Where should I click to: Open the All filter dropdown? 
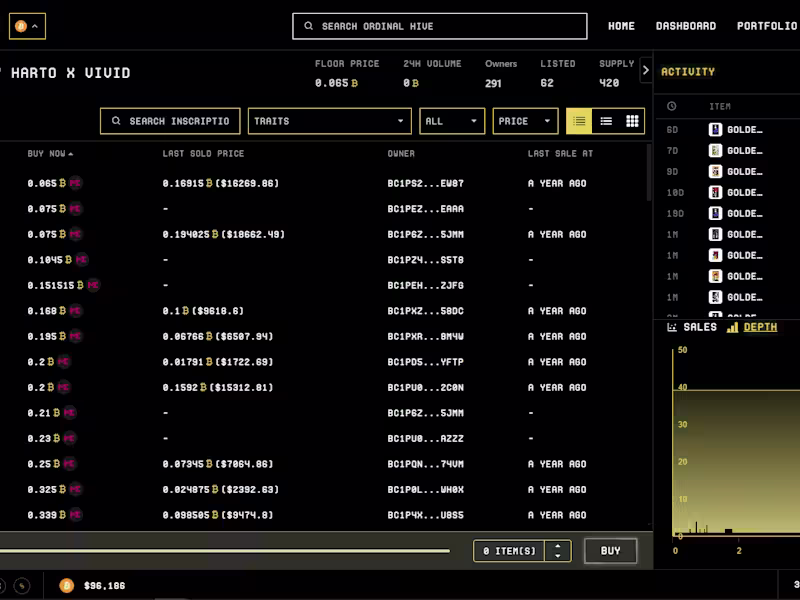452,121
